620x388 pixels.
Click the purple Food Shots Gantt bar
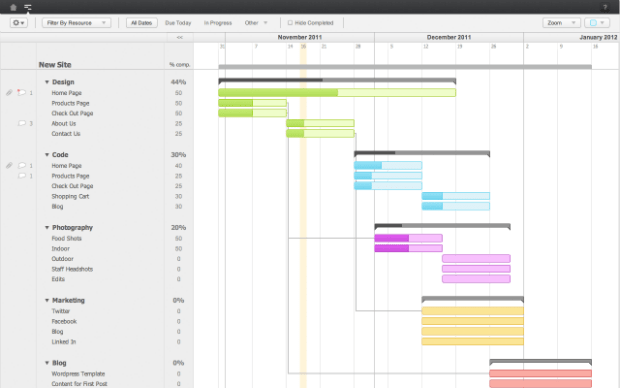pyautogui.click(x=408, y=238)
